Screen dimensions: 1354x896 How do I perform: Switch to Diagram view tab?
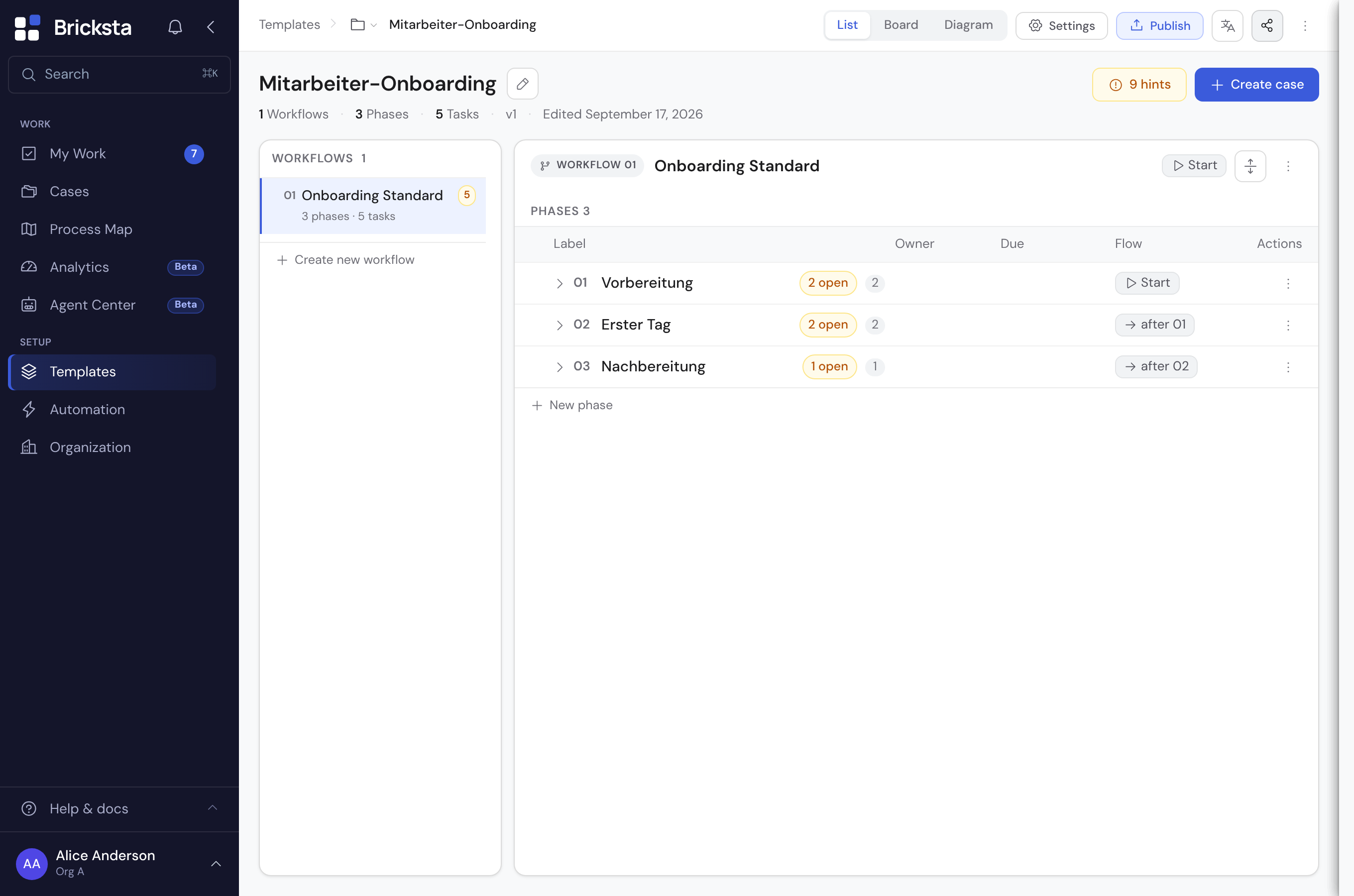968,25
